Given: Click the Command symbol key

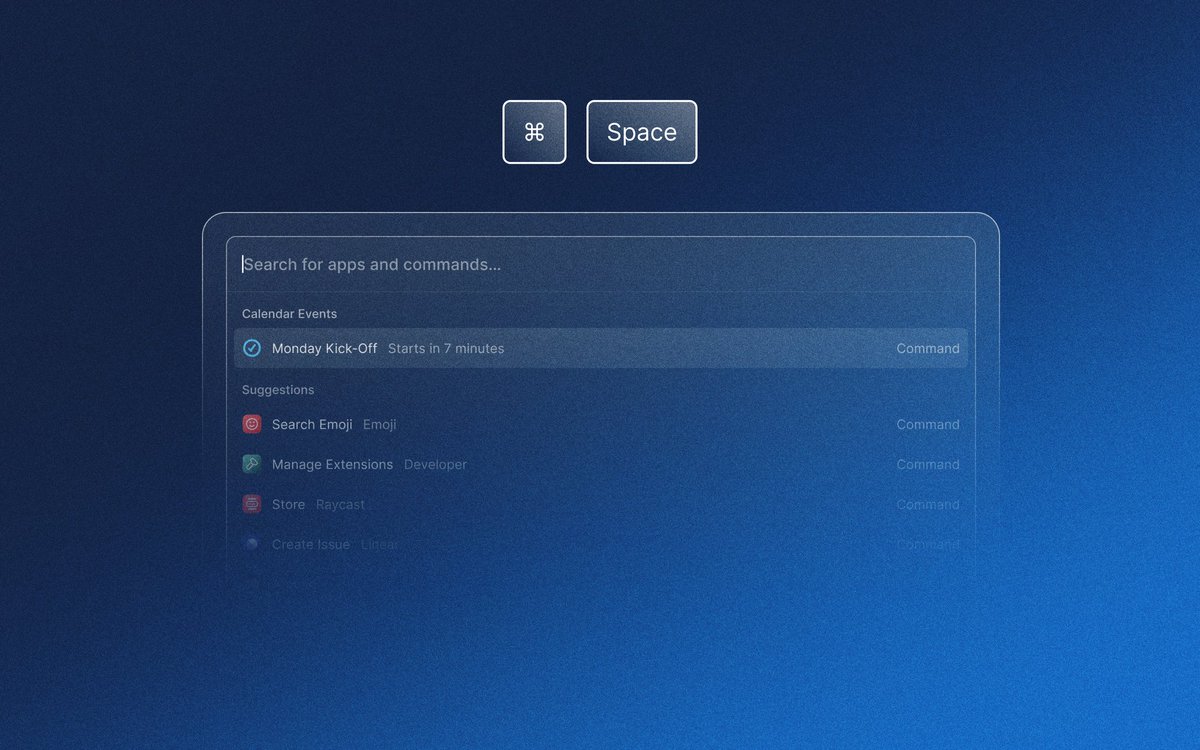Looking at the screenshot, I should [534, 132].
